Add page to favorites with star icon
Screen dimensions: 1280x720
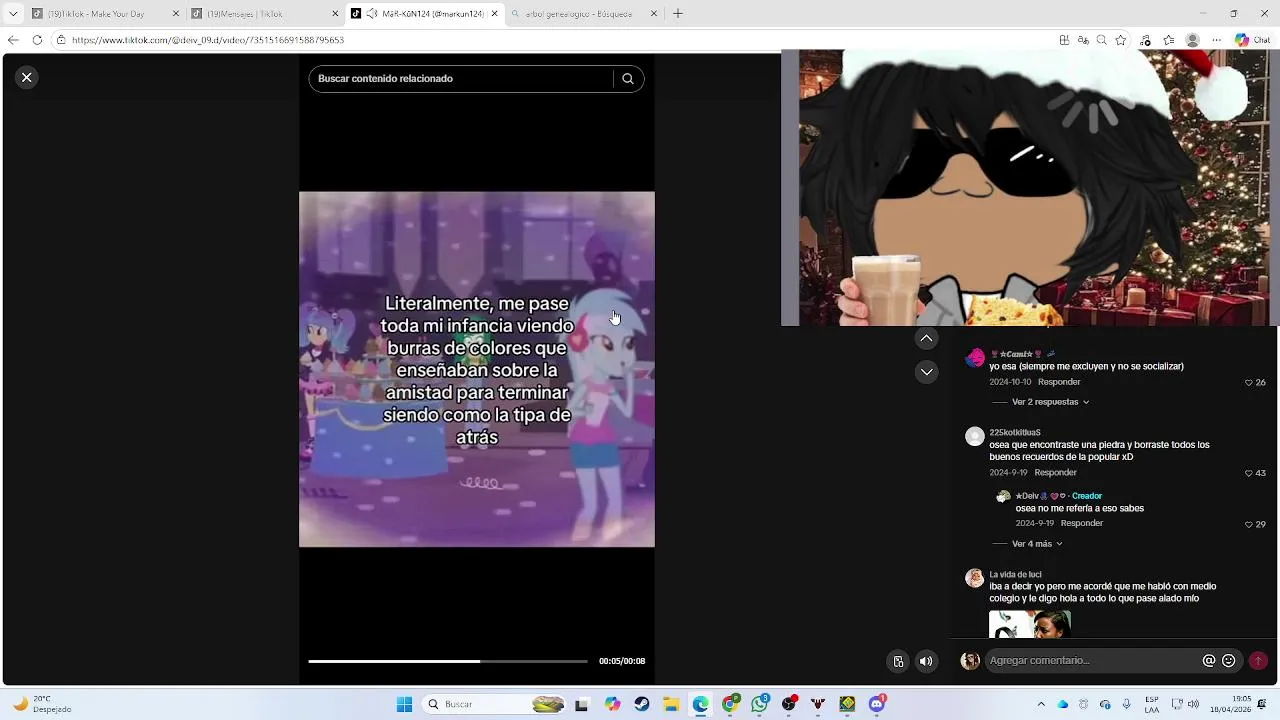[1121, 40]
